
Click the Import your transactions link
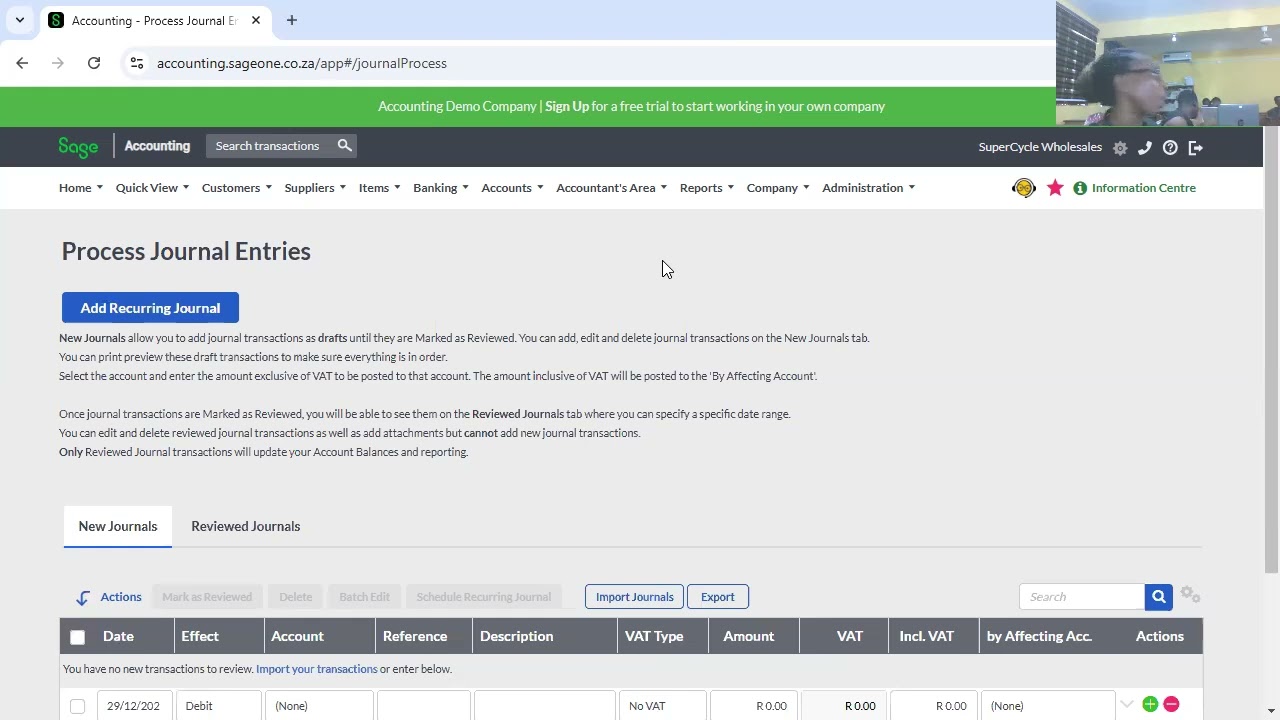(x=317, y=669)
